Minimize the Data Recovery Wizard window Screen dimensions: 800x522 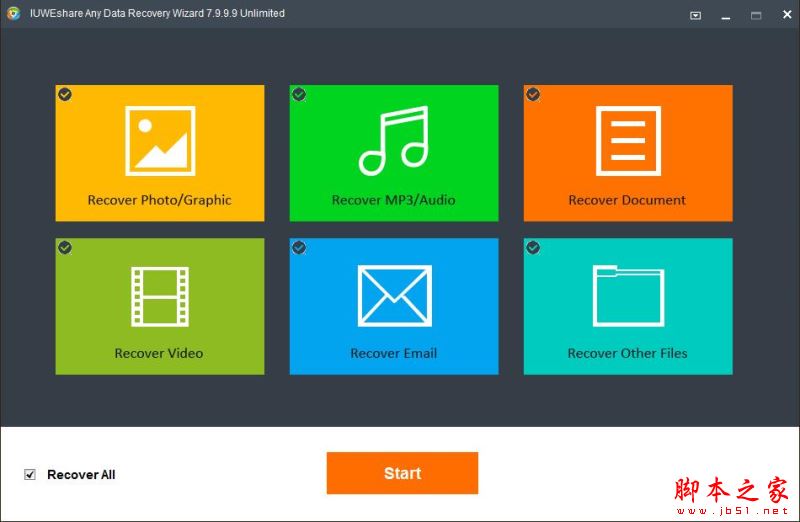pos(726,16)
